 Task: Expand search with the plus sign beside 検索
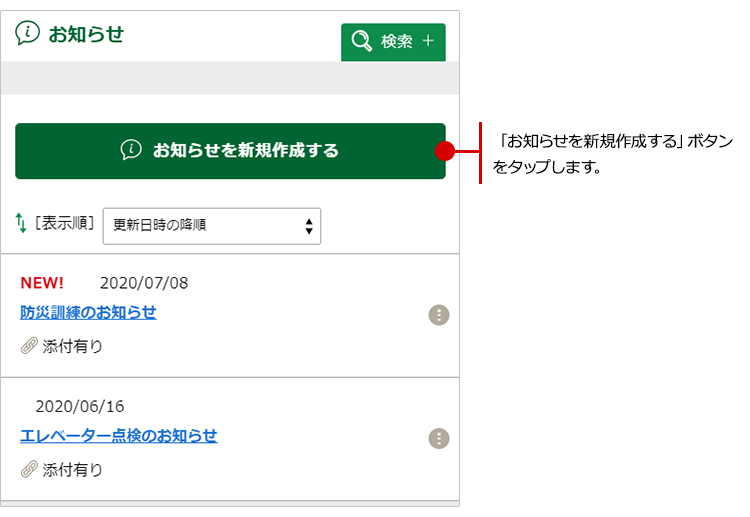(x=428, y=42)
